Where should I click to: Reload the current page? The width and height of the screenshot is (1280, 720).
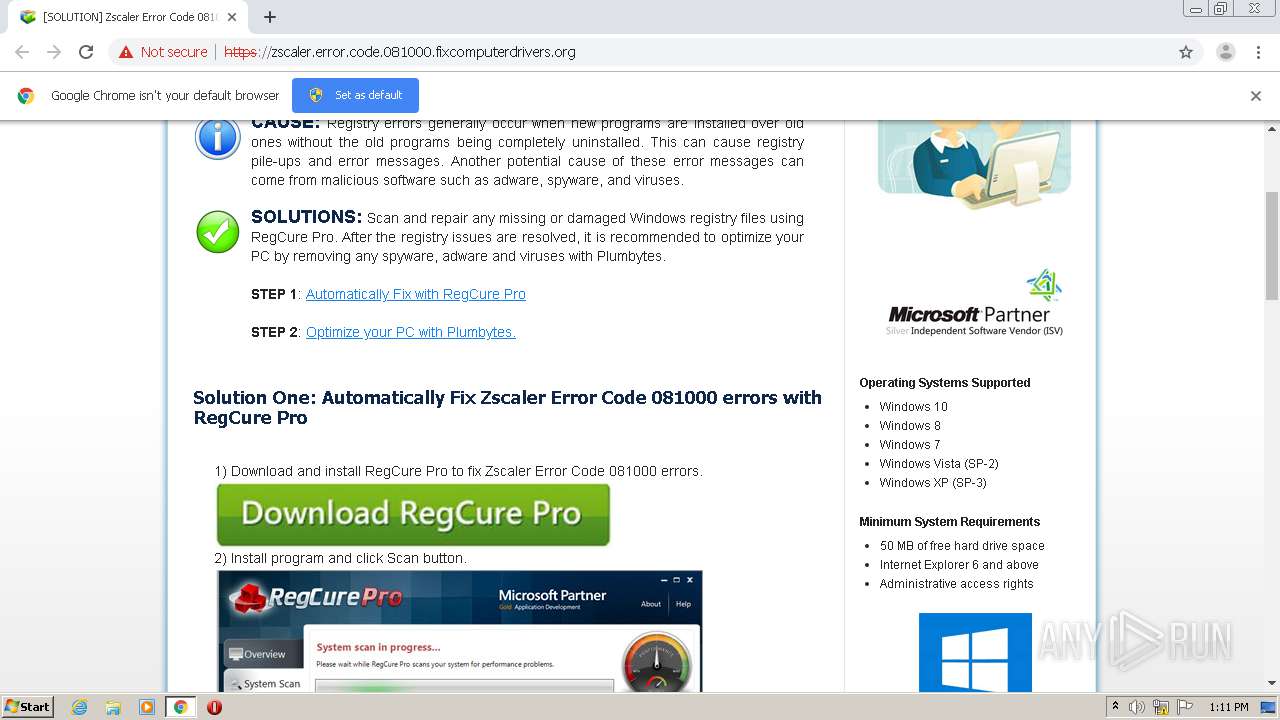[x=86, y=52]
